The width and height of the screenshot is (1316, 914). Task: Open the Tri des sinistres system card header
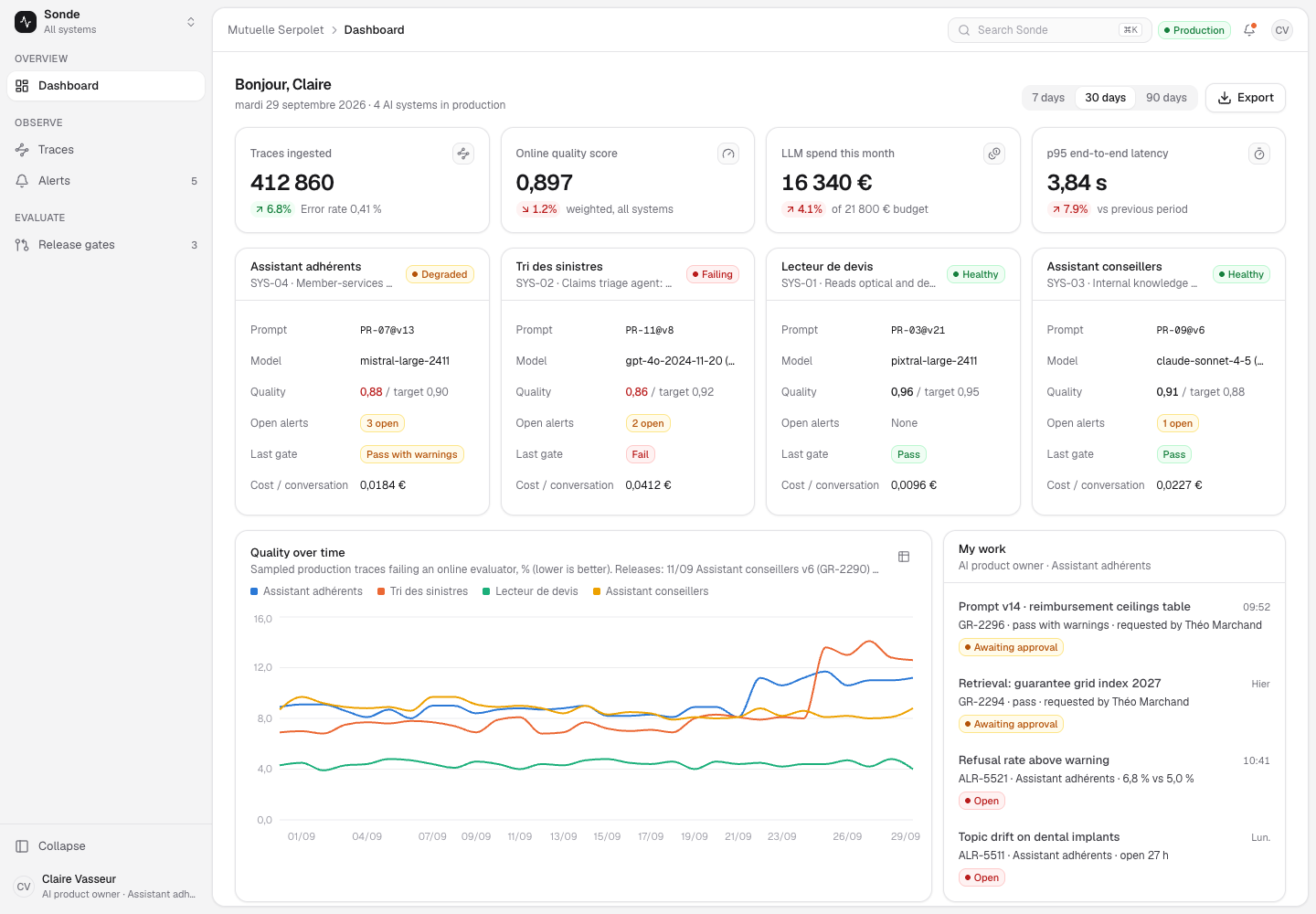click(628, 274)
